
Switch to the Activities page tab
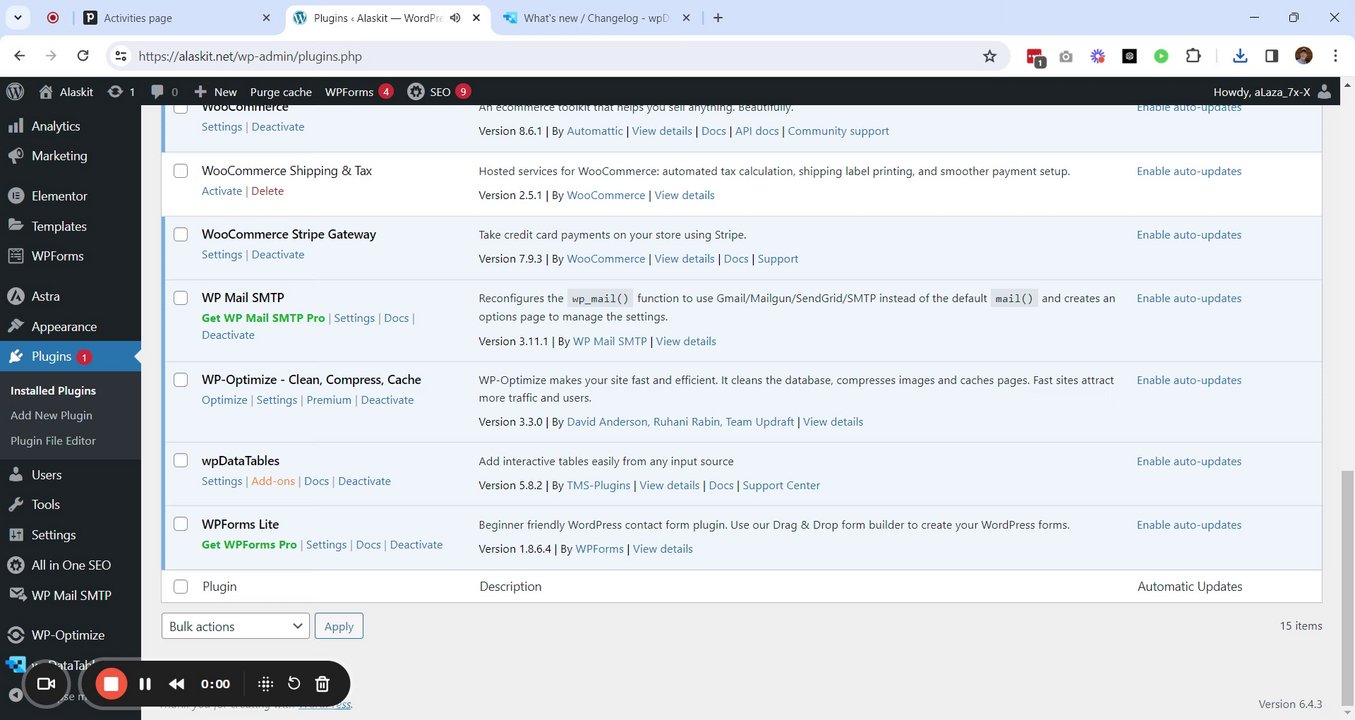coord(176,18)
